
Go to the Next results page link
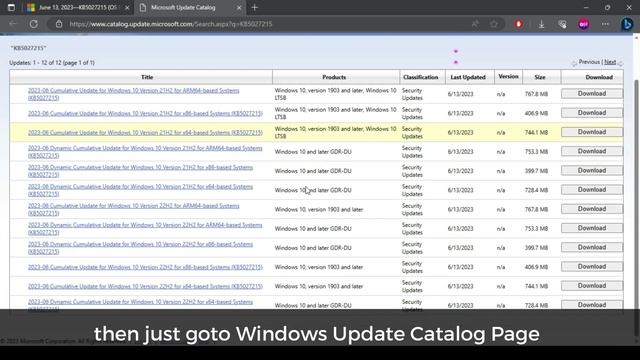(x=610, y=62)
